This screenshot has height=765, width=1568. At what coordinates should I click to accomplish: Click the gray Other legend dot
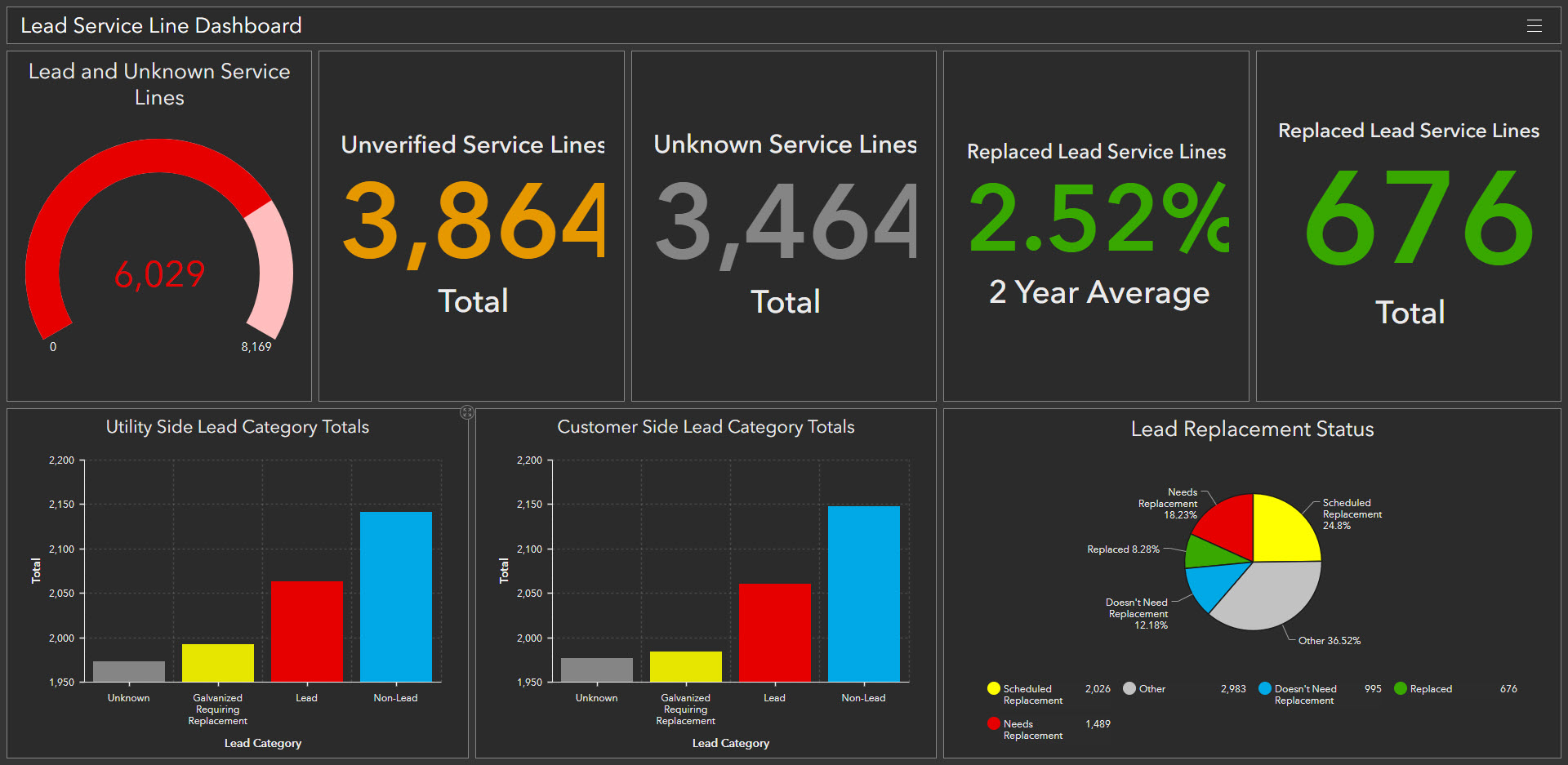[1129, 688]
